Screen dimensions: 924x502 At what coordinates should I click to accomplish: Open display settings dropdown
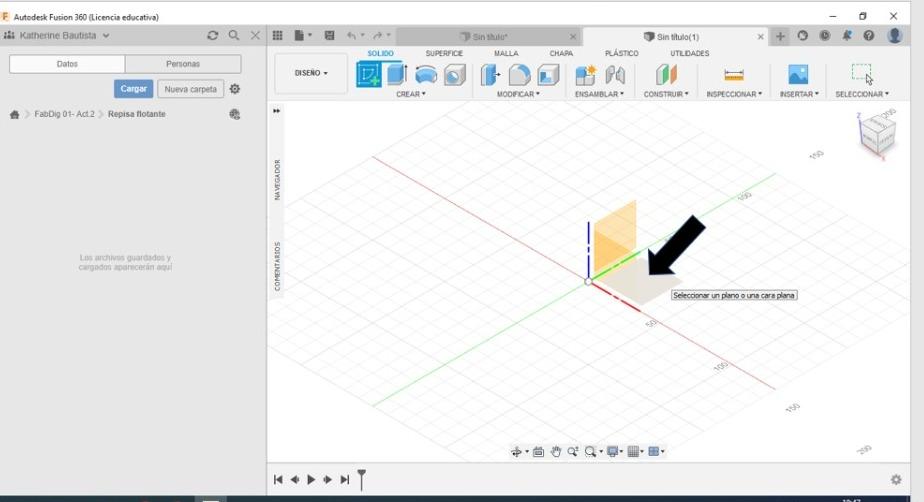(x=615, y=452)
